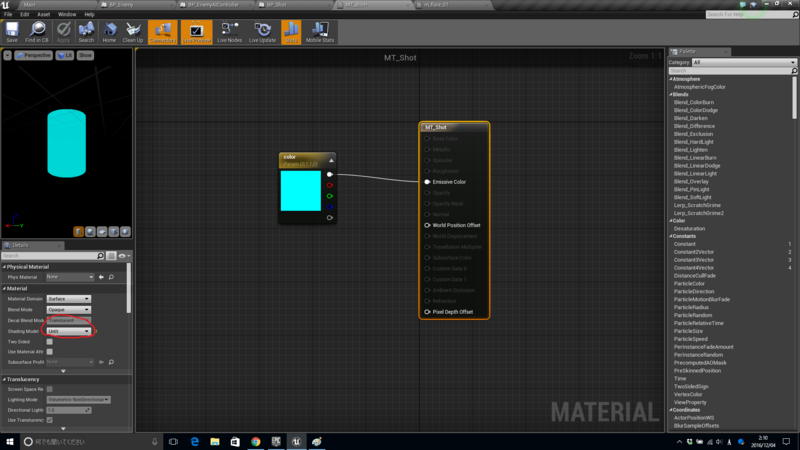Click blue channel output pin

[330, 207]
